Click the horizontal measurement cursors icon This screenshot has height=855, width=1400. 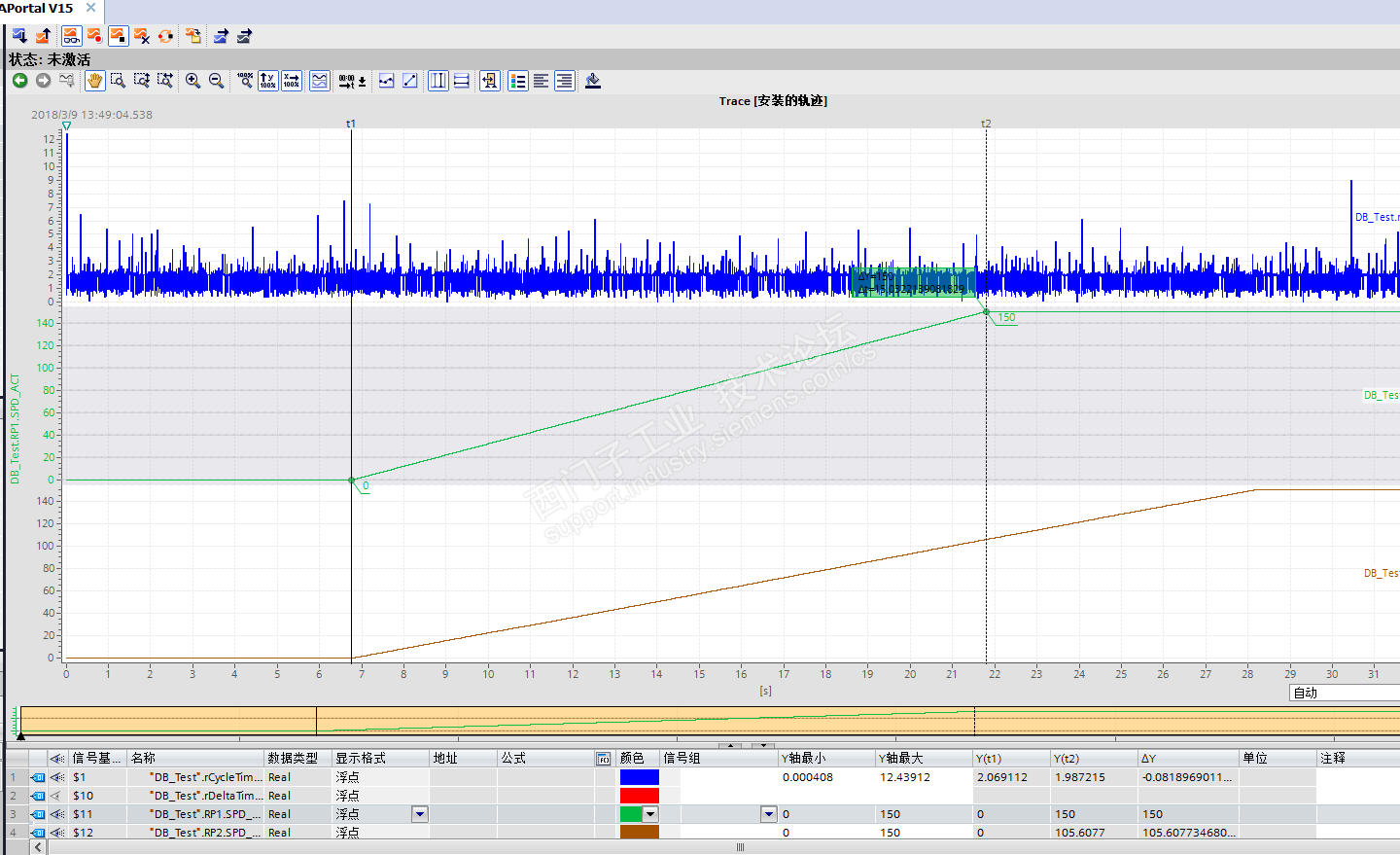(462, 81)
